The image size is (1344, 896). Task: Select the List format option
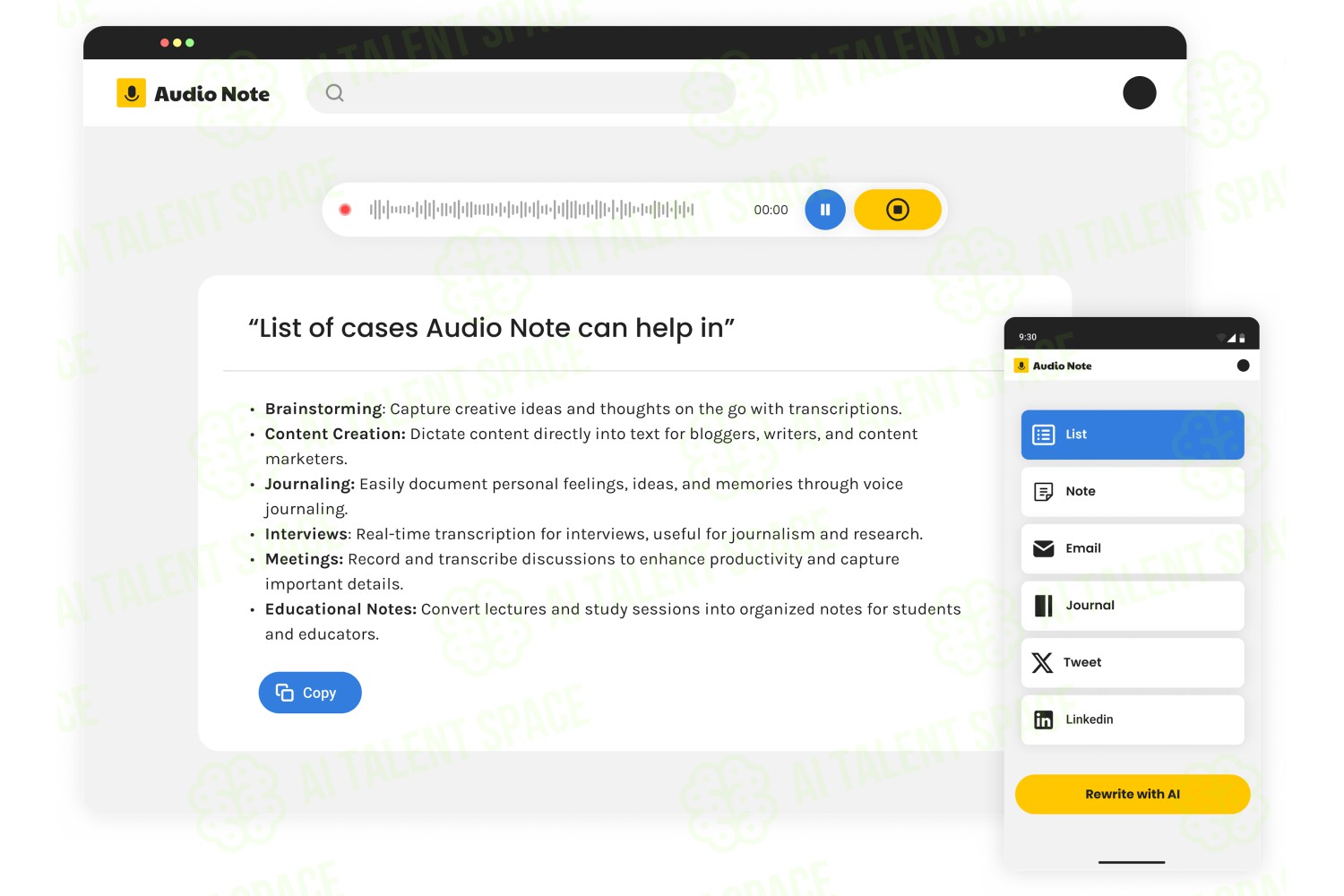click(x=1133, y=435)
